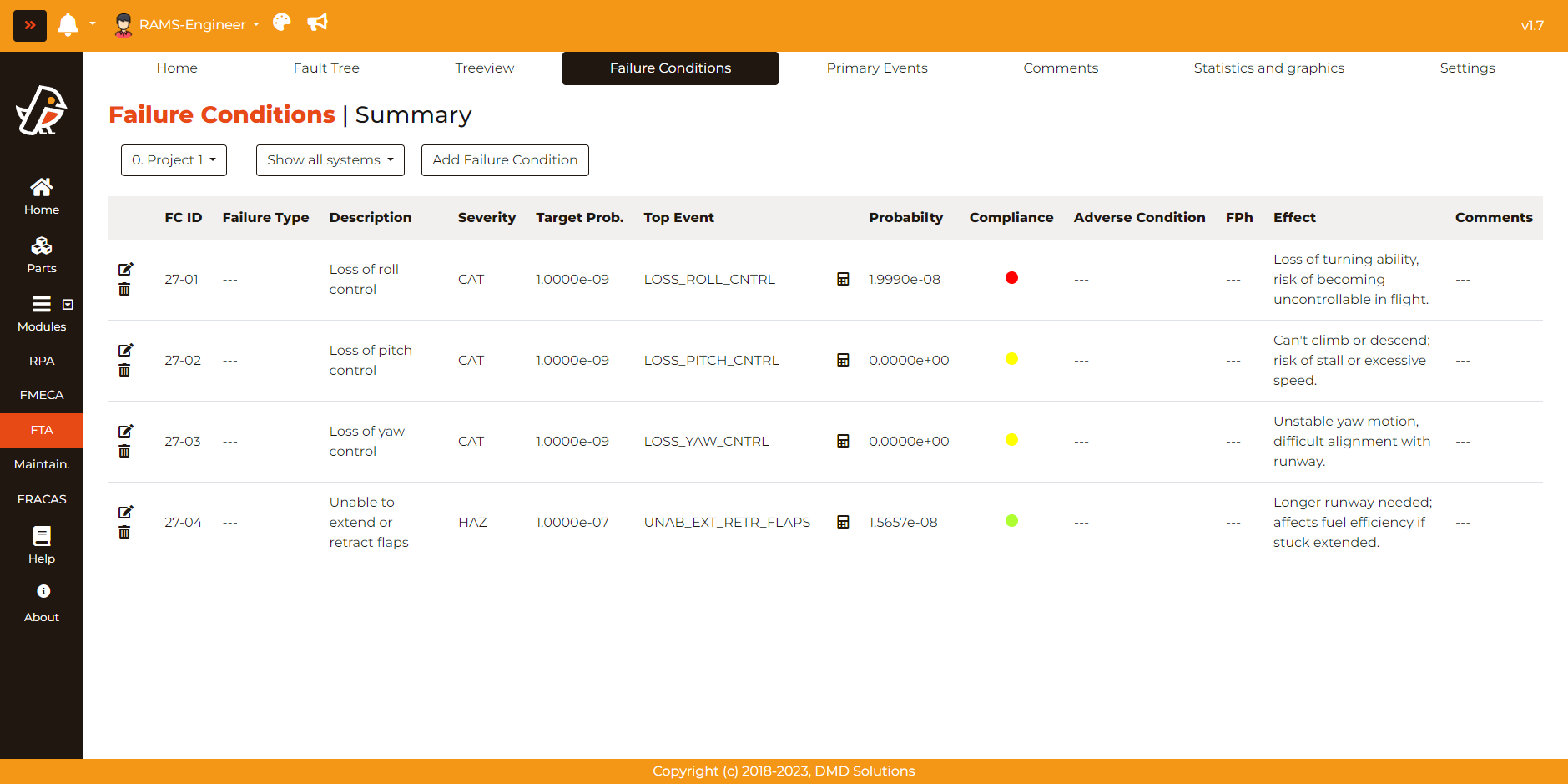Open the RAMS-Engineer user menu
Image resolution: width=1568 pixels, height=784 pixels.
187,25
